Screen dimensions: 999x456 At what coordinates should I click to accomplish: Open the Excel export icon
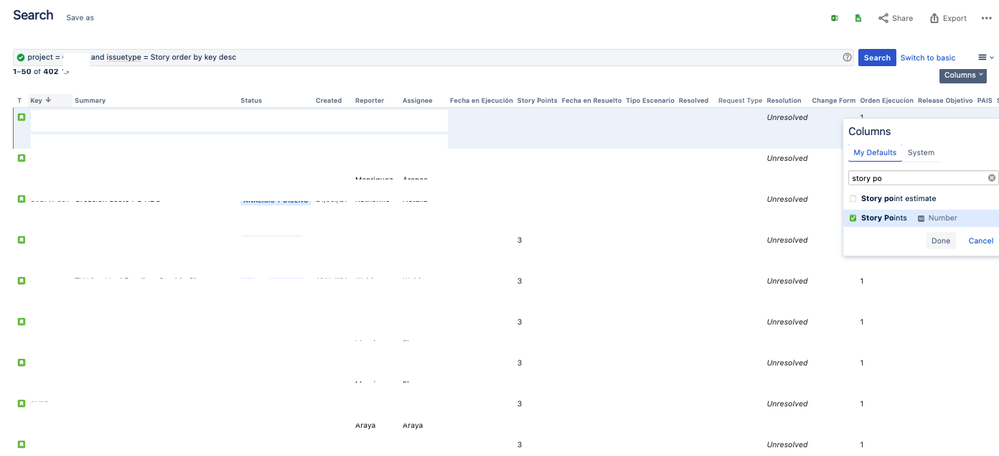(x=834, y=18)
